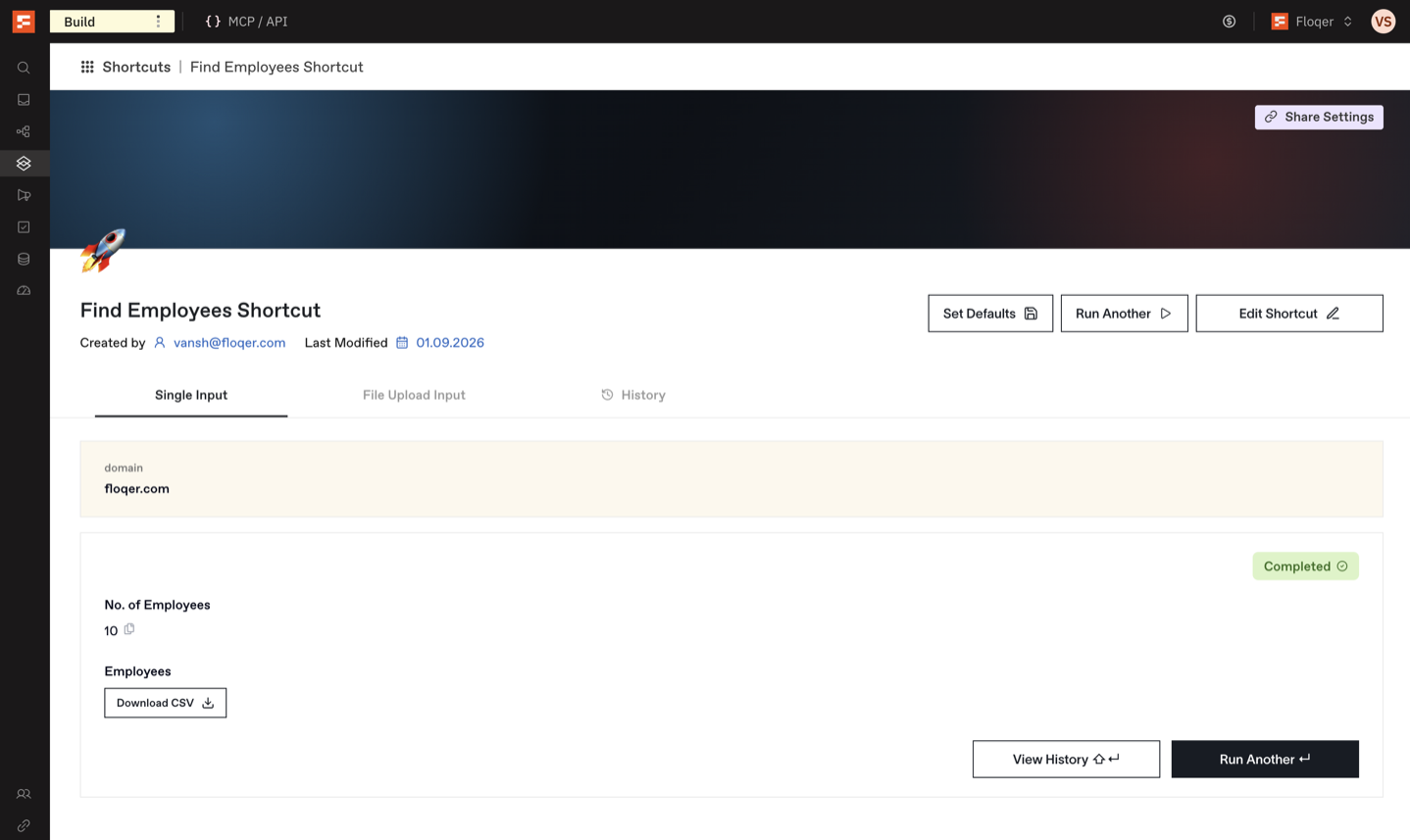Open the play folder icon in the sidebar
Image resolution: width=1410 pixels, height=840 pixels.
pos(24,195)
